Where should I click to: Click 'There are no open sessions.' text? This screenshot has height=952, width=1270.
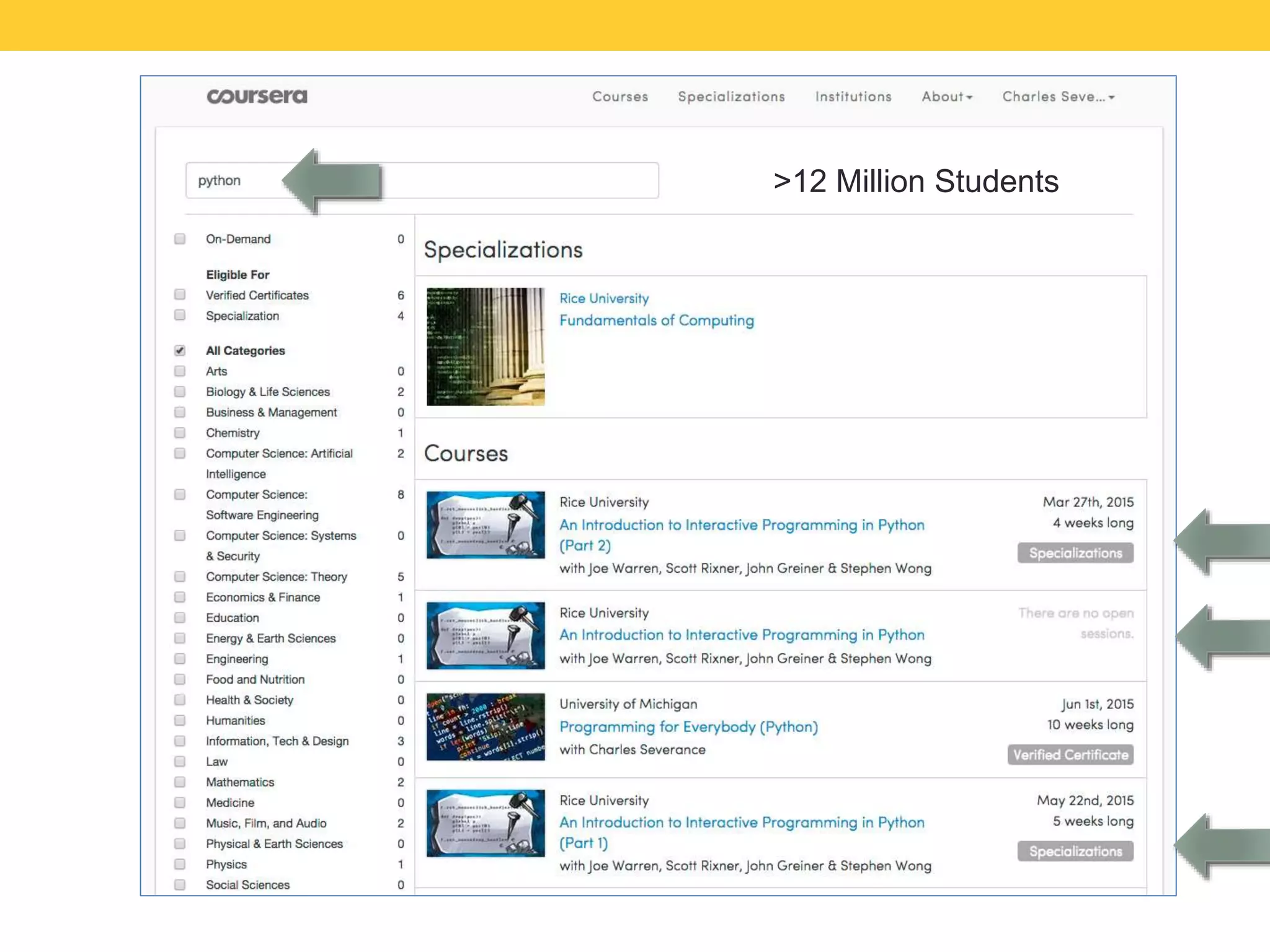(1076, 623)
